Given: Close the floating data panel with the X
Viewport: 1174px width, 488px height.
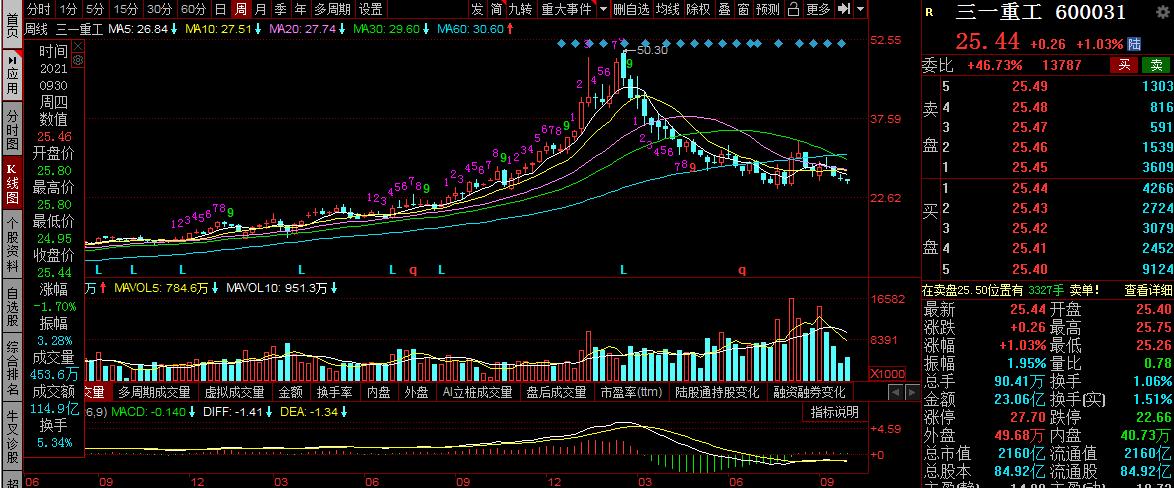Looking at the screenshot, I should point(78,46).
